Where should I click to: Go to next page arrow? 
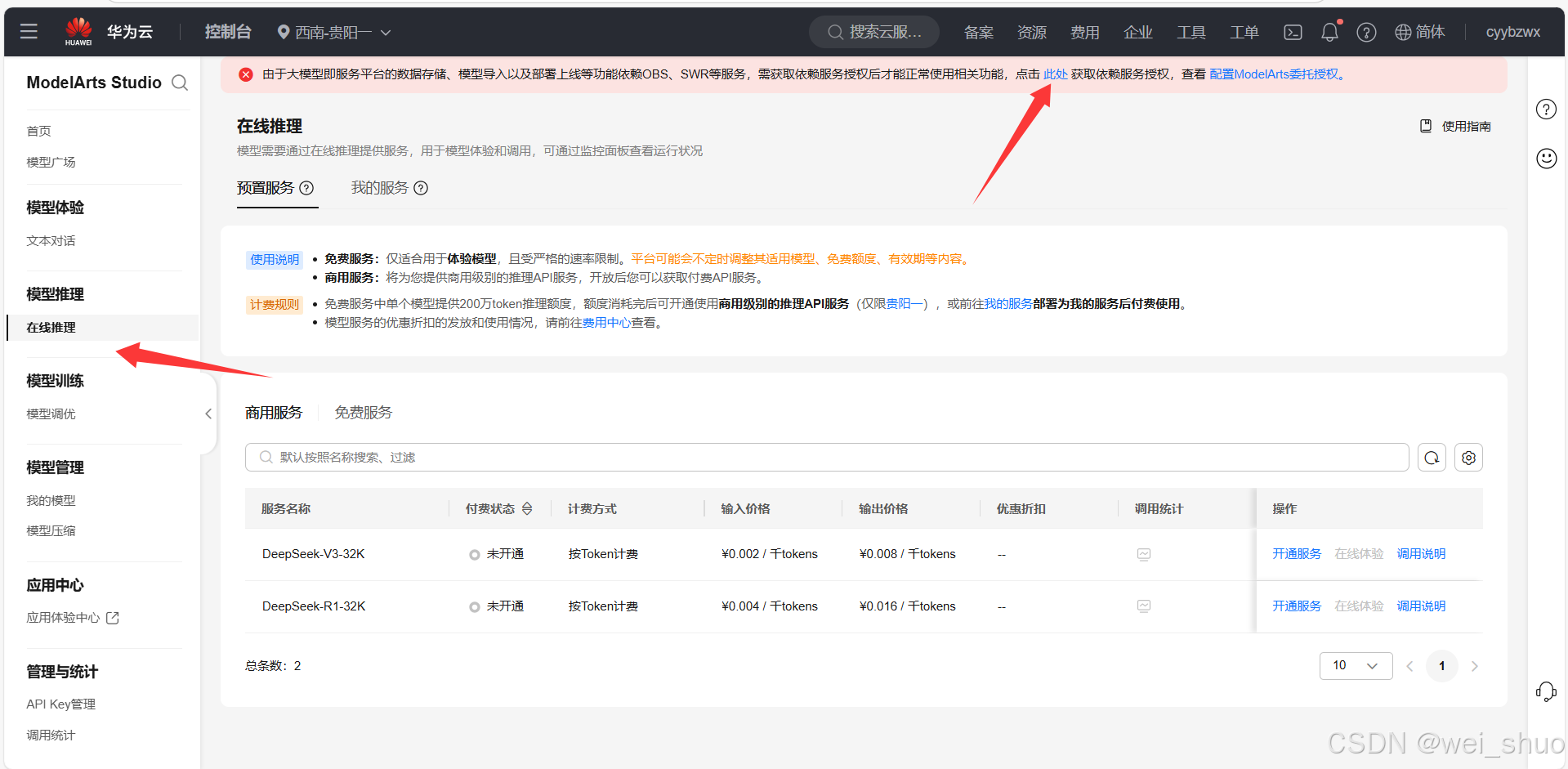pyautogui.click(x=1474, y=666)
